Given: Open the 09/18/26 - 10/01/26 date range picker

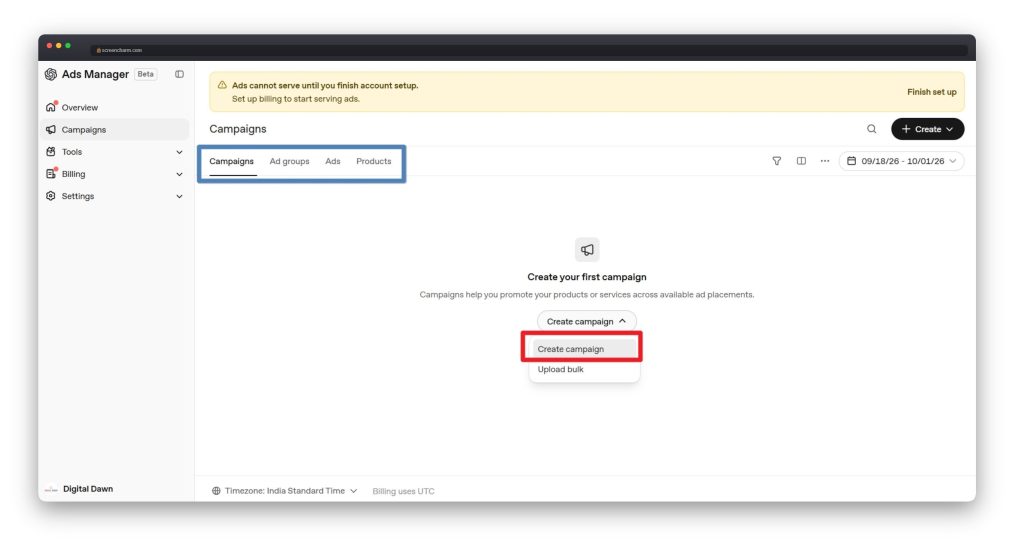Looking at the screenshot, I should pyautogui.click(x=901, y=161).
